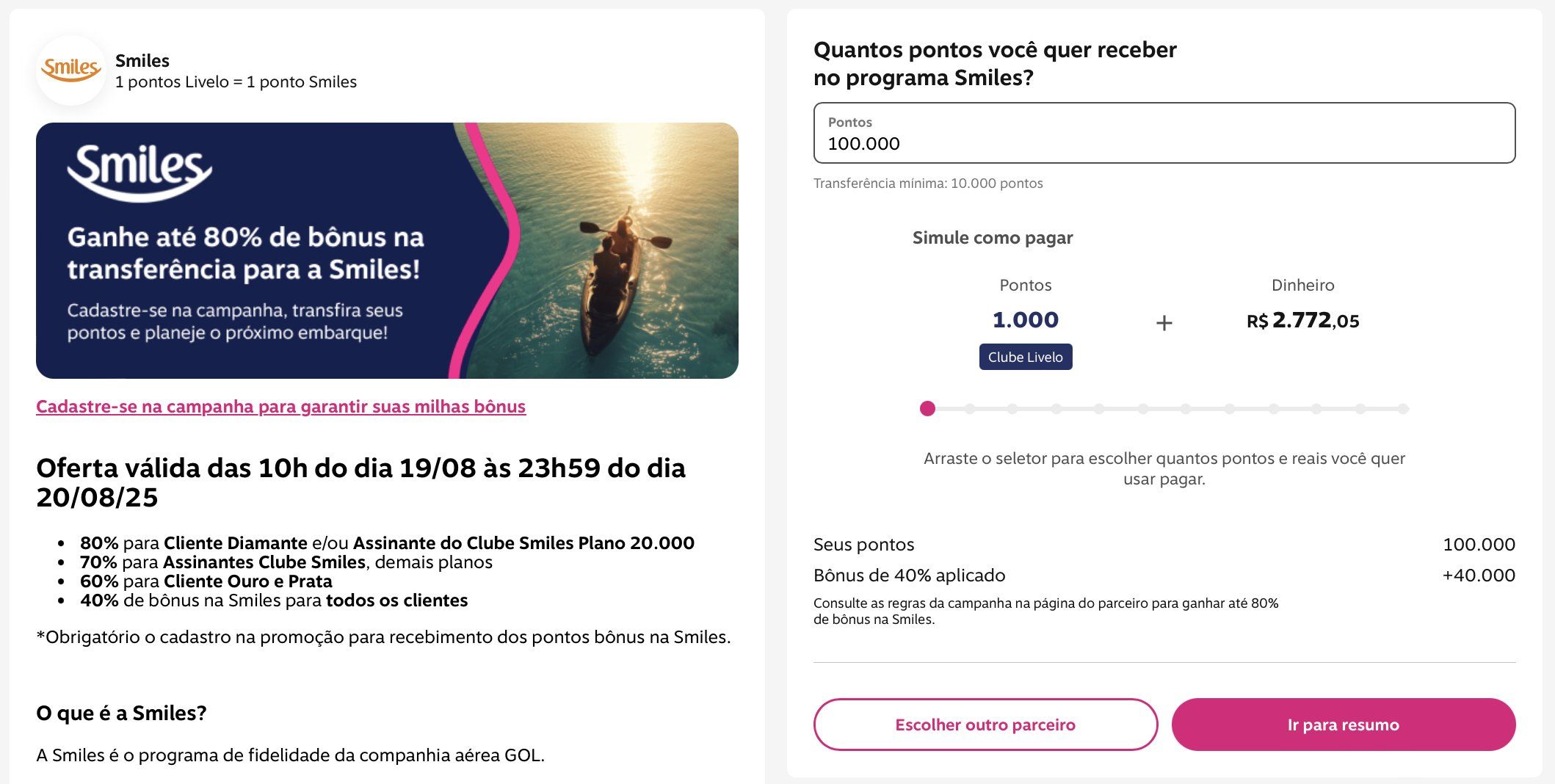This screenshot has height=784, width=1555.
Task: Select the second stop on the payment slider
Action: pyautogui.click(x=970, y=409)
